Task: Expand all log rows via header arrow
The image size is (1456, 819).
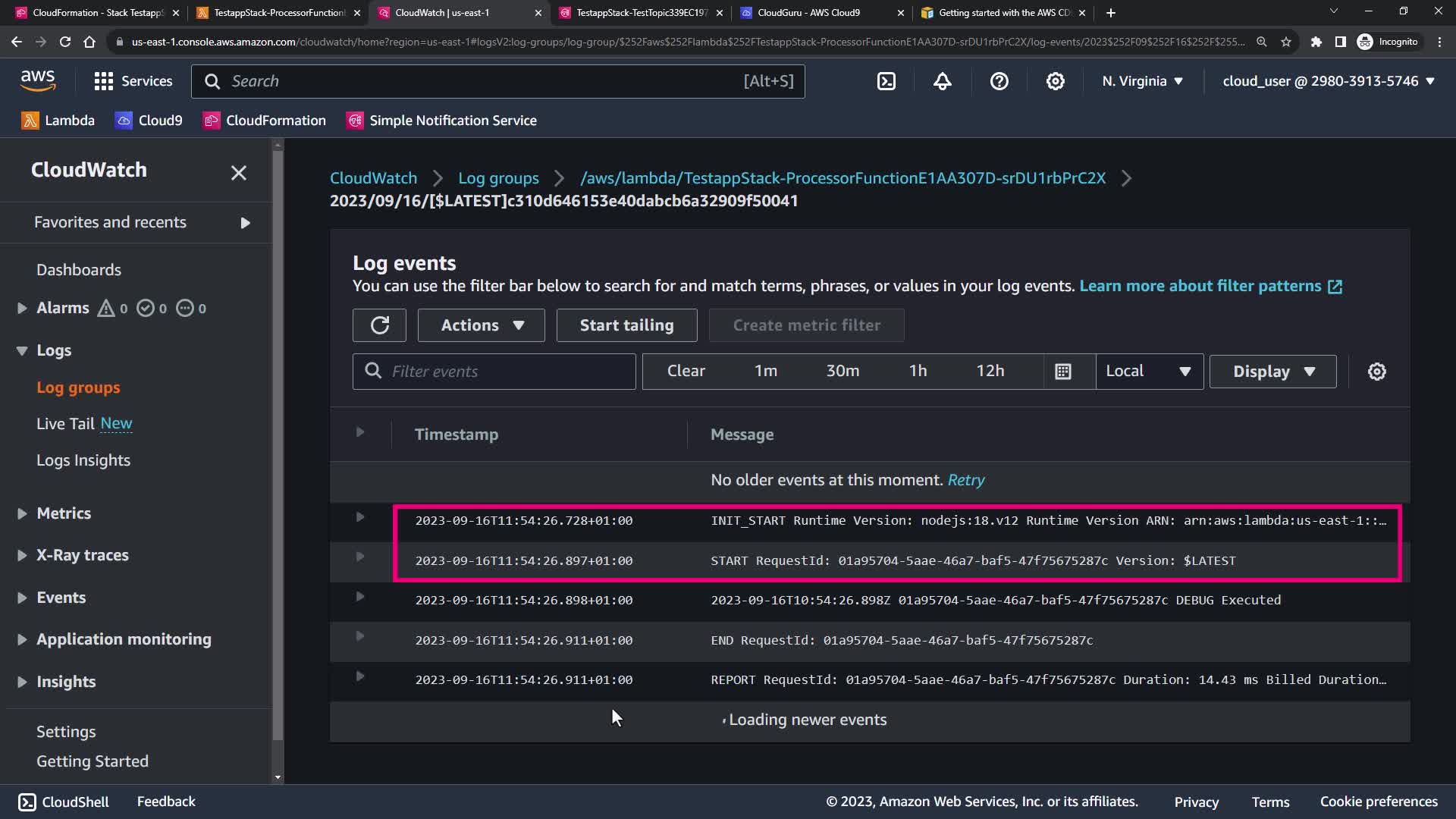Action: [360, 432]
